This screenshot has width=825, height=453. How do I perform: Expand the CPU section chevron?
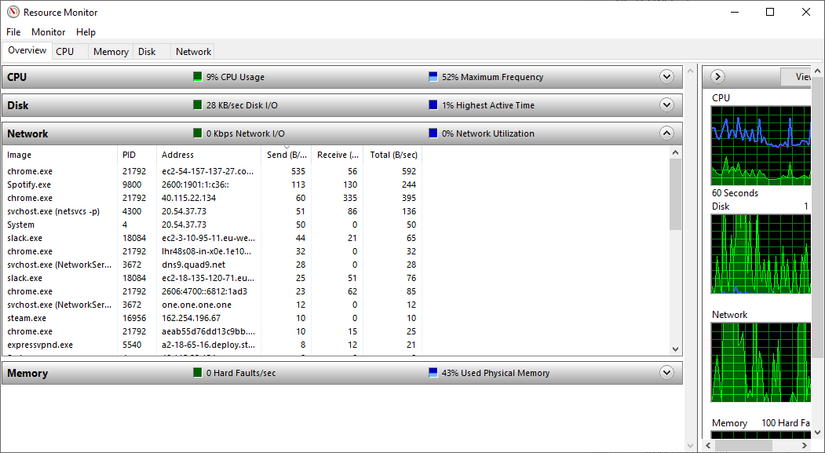pos(667,77)
